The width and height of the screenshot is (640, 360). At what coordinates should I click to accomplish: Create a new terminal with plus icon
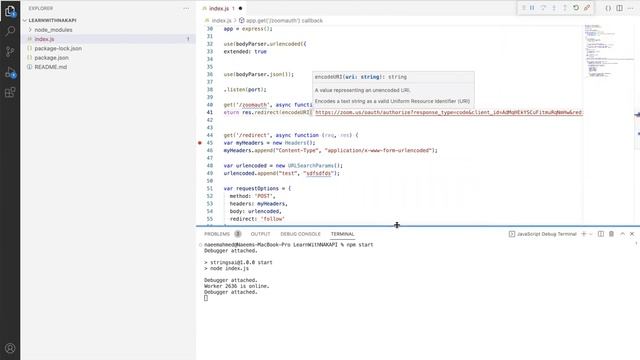pos(584,234)
